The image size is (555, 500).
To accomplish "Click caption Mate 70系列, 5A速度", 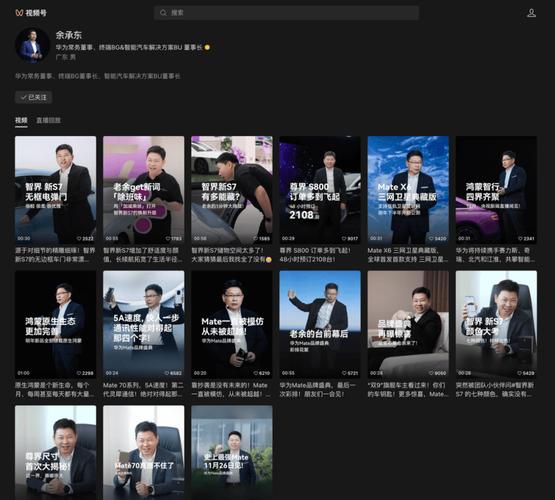I will click(x=143, y=389).
